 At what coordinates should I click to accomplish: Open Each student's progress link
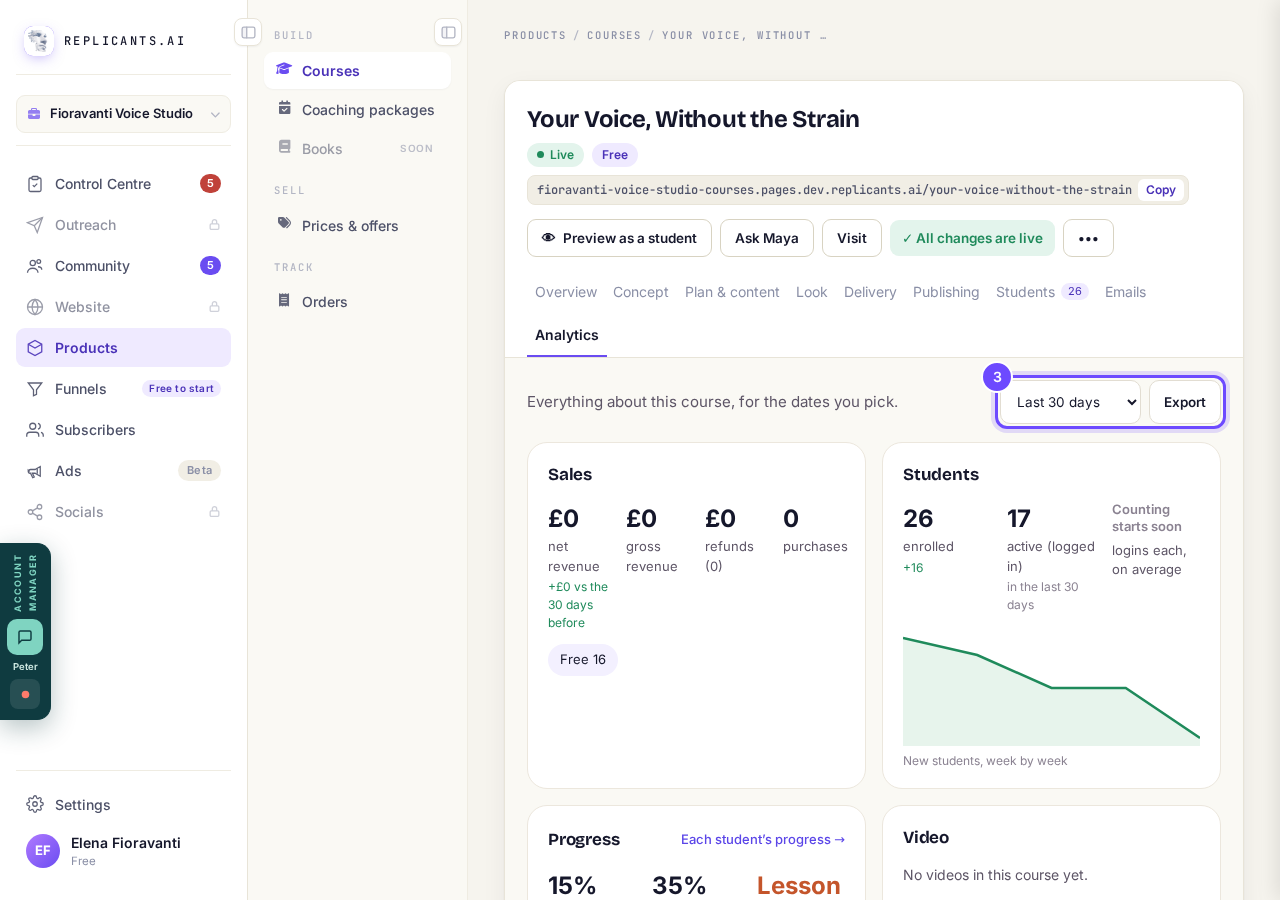tap(763, 839)
